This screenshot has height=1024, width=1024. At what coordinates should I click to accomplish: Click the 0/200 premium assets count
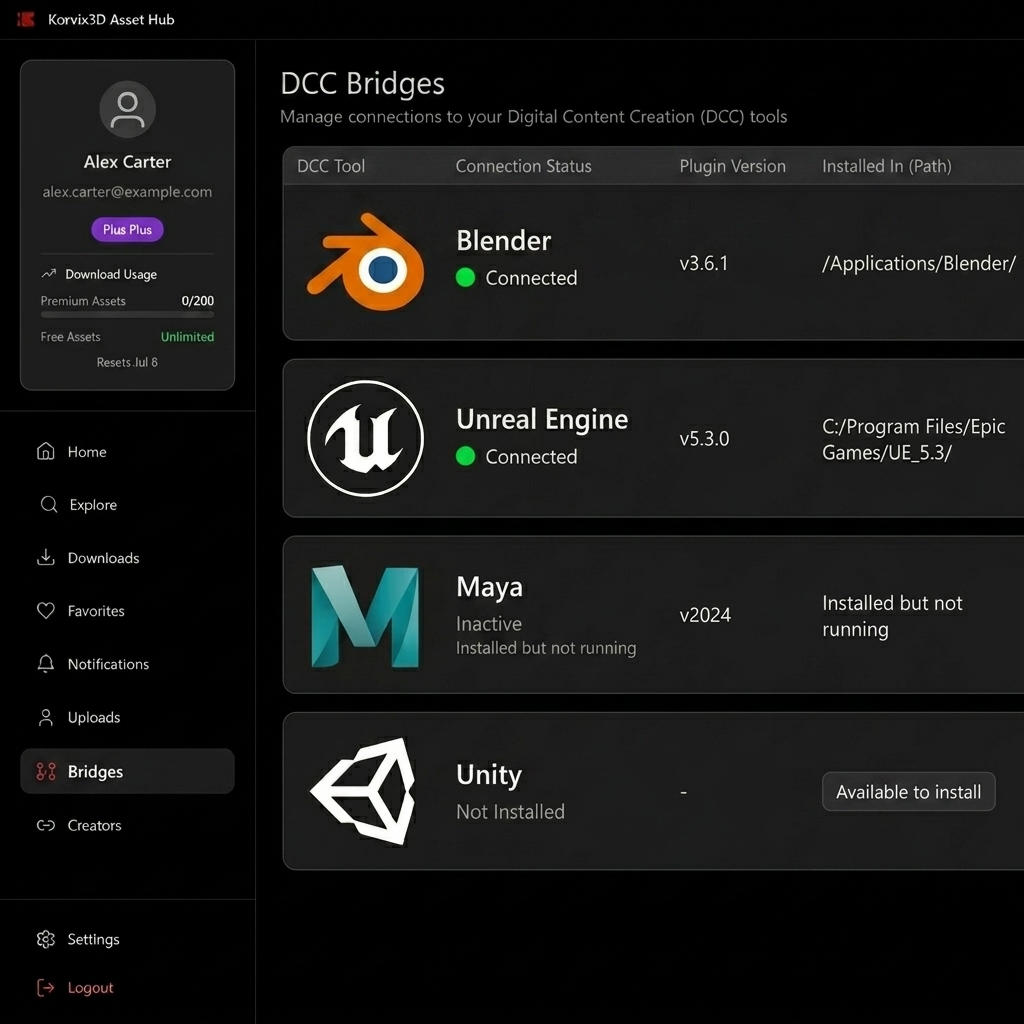(198, 300)
